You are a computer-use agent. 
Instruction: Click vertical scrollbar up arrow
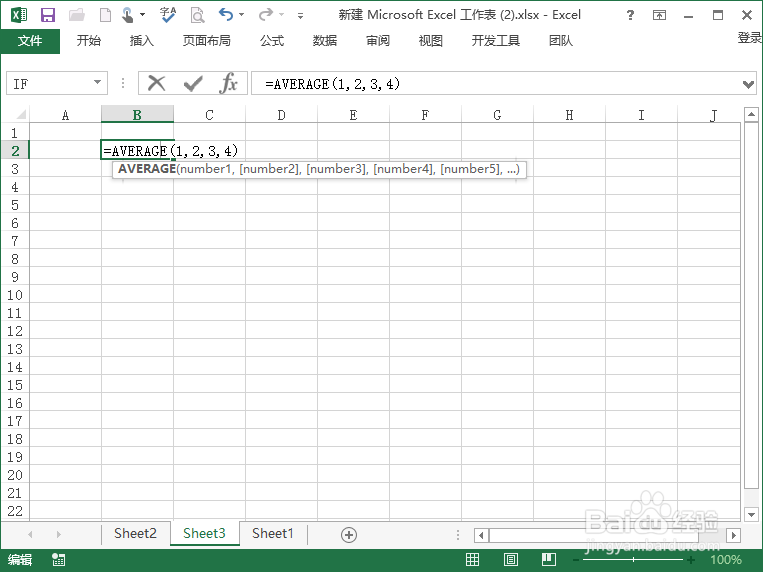click(x=751, y=115)
